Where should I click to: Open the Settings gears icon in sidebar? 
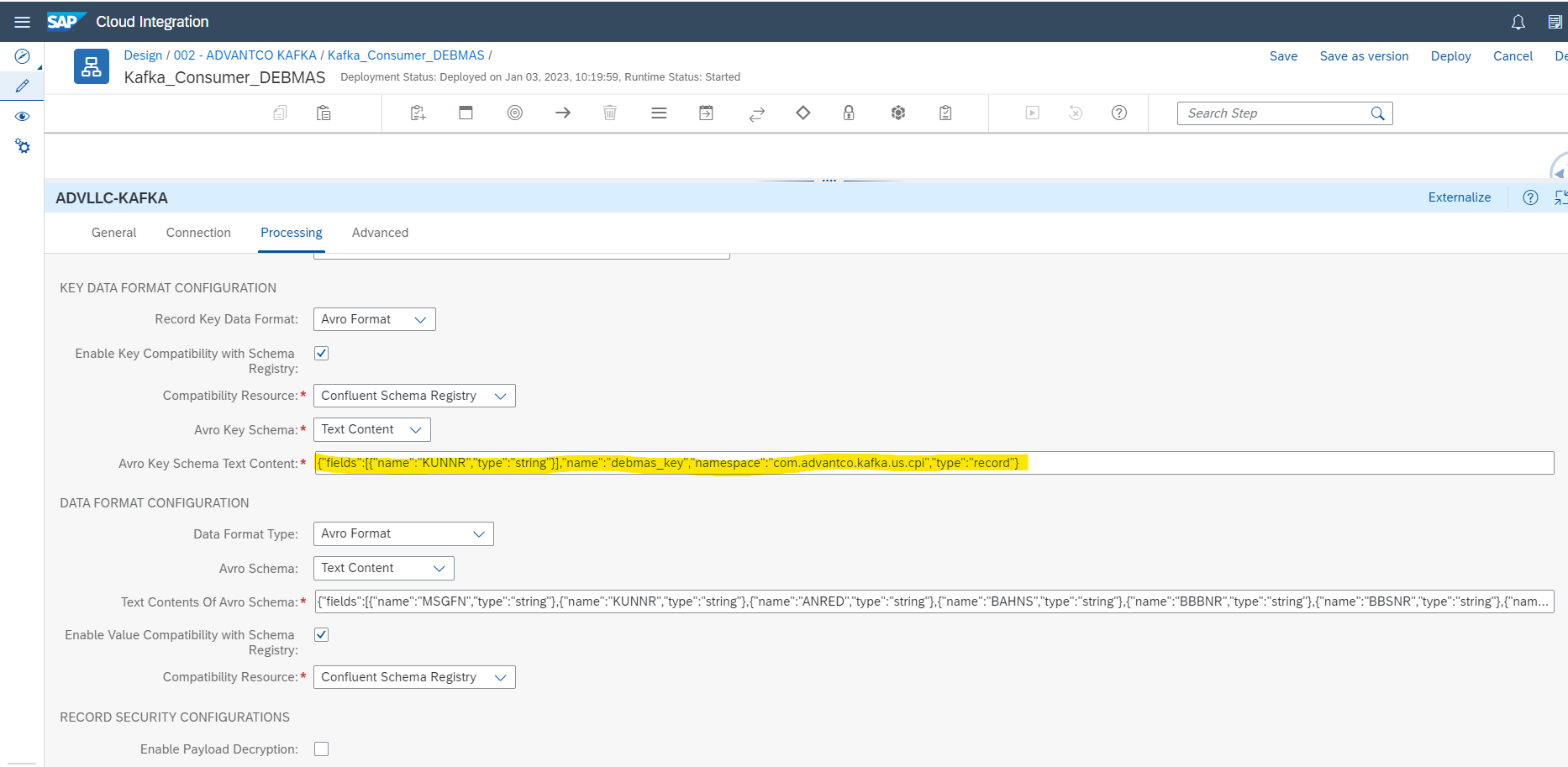pos(23,146)
